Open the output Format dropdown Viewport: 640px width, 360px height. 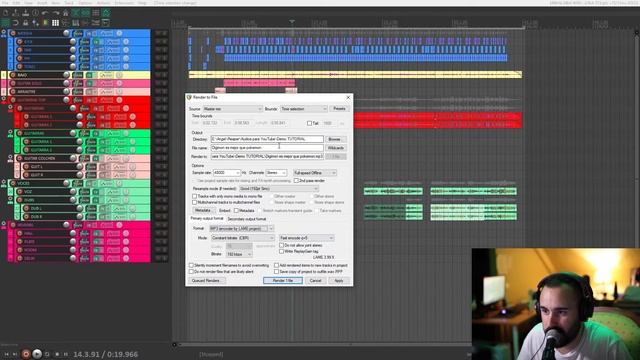click(242, 229)
